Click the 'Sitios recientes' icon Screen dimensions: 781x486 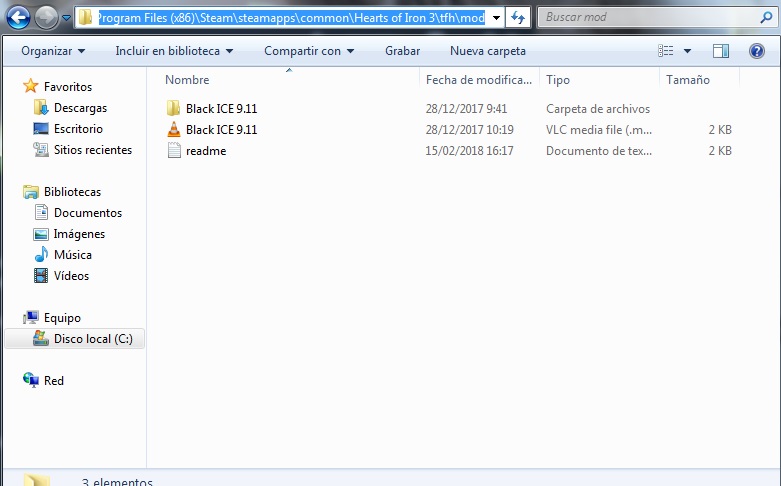click(40, 149)
